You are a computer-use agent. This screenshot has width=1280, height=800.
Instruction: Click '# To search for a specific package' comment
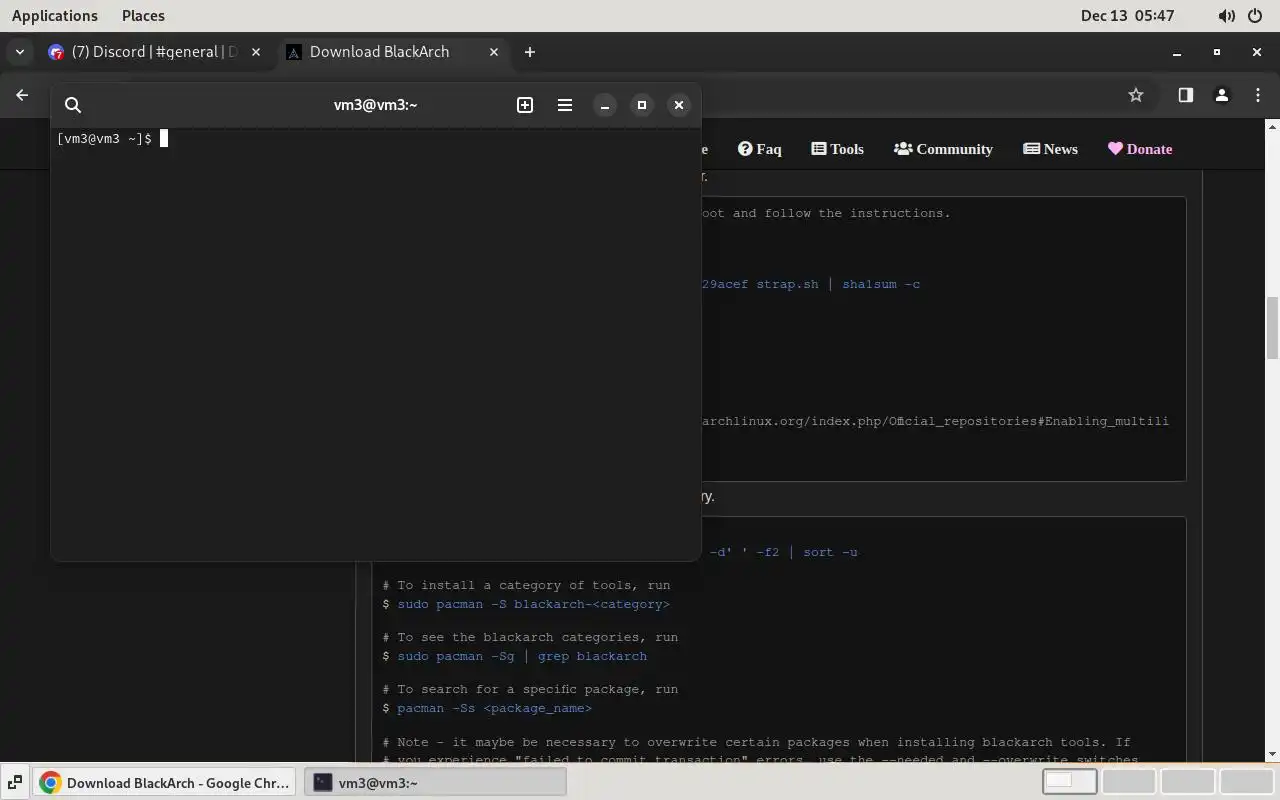(530, 689)
